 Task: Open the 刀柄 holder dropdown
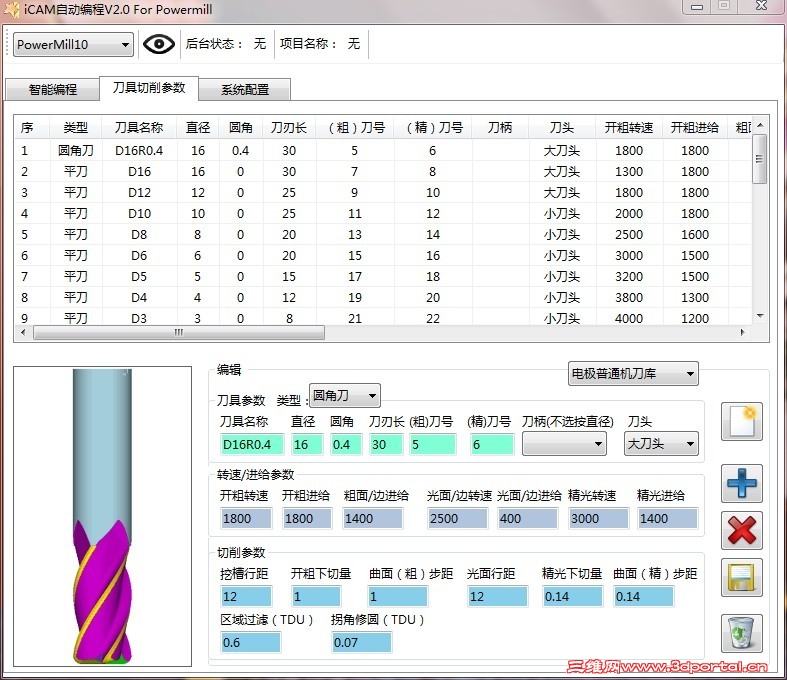pos(564,444)
